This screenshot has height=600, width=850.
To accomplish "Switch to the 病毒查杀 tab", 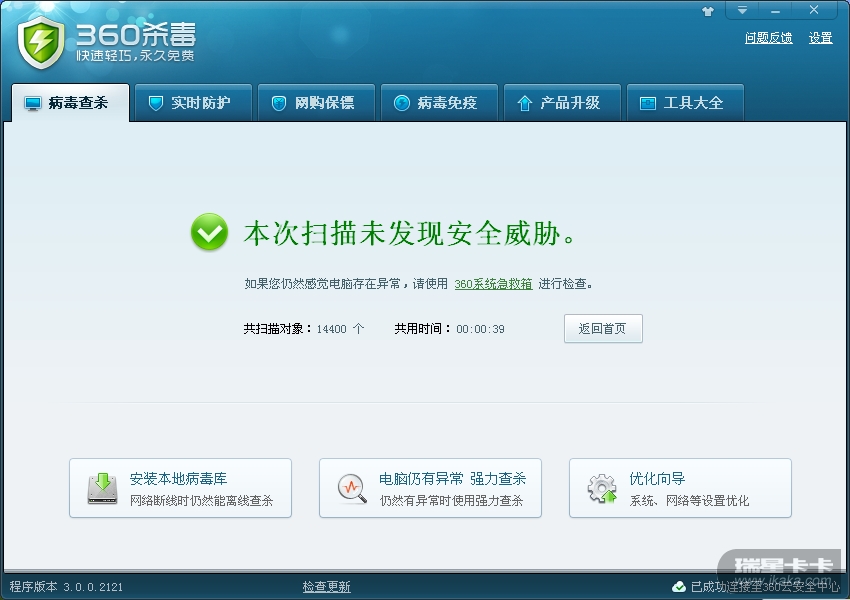I will (x=70, y=103).
